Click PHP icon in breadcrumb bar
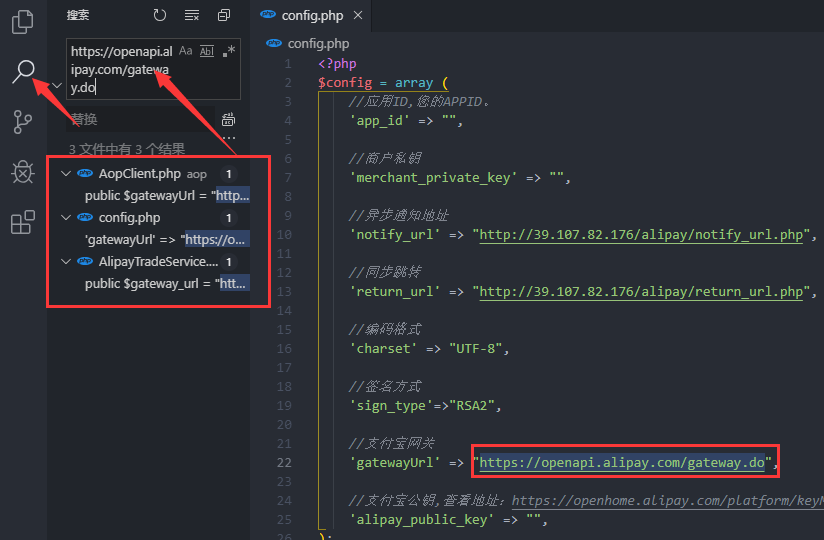The height and width of the screenshot is (540, 824). pos(274,43)
